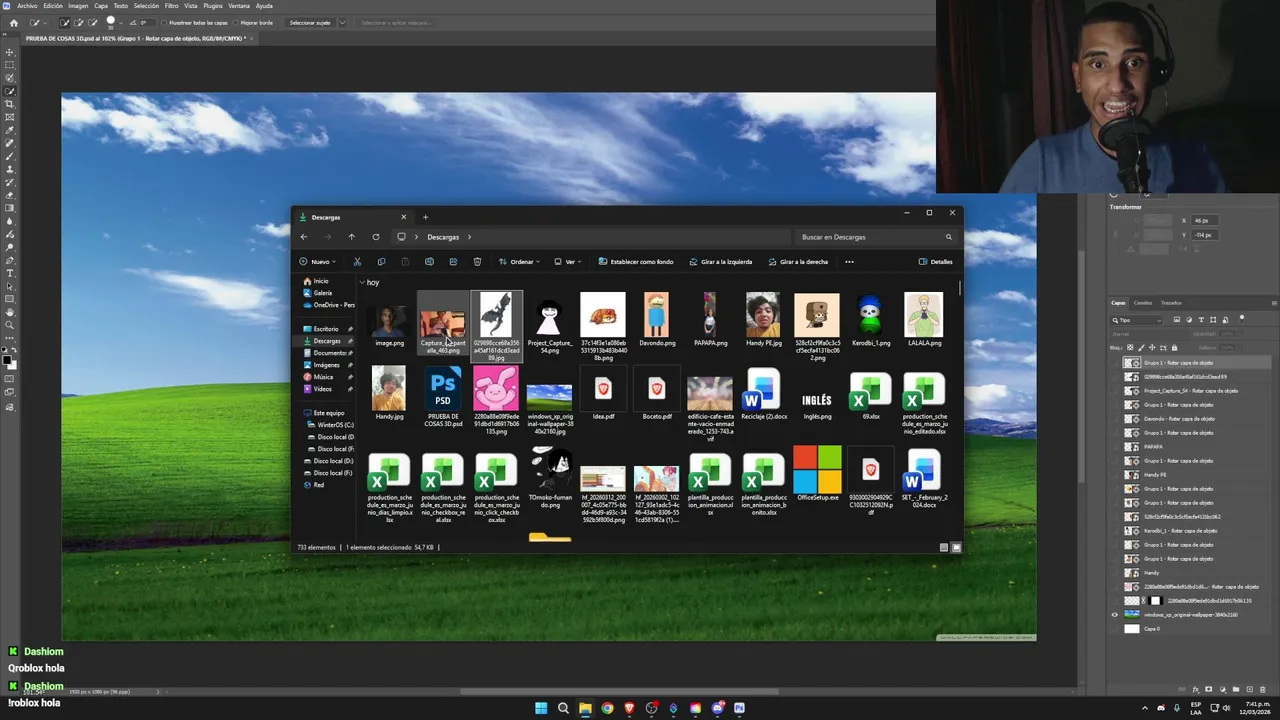
Task: Choose 'Subtract from selection' brush mode icon
Action: (93, 22)
